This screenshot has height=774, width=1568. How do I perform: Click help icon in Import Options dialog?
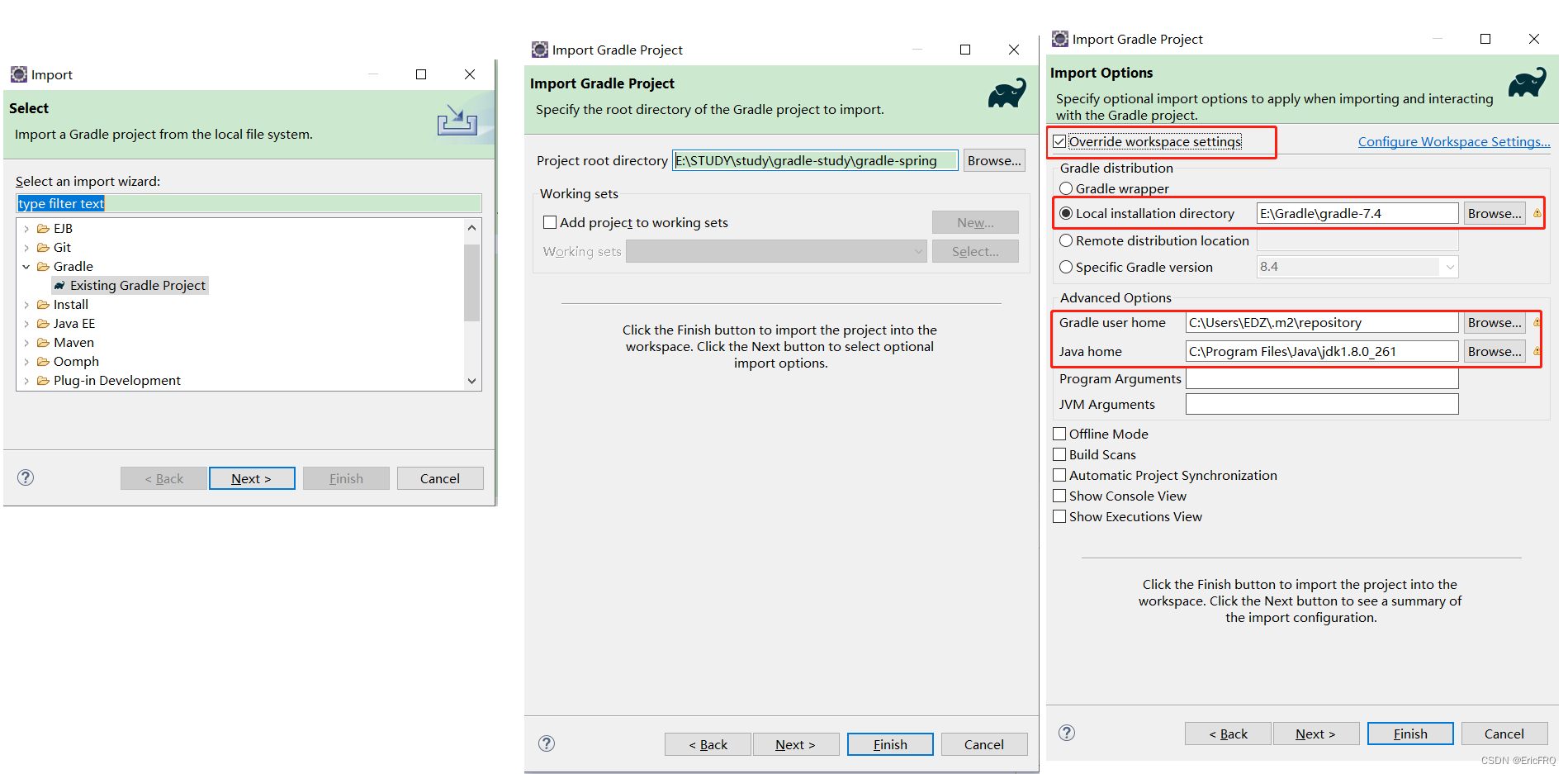(x=1067, y=733)
